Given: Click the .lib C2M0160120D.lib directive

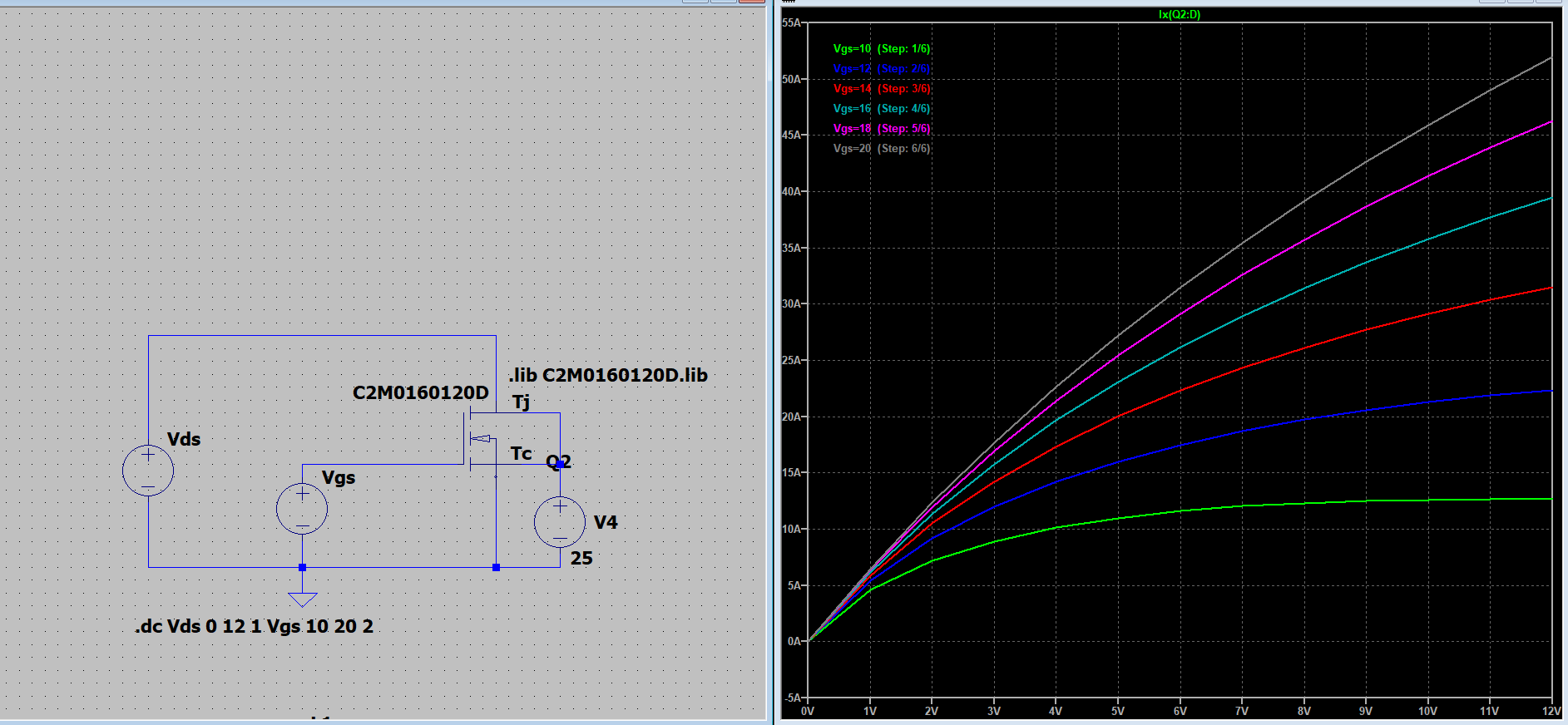Looking at the screenshot, I should [x=608, y=375].
